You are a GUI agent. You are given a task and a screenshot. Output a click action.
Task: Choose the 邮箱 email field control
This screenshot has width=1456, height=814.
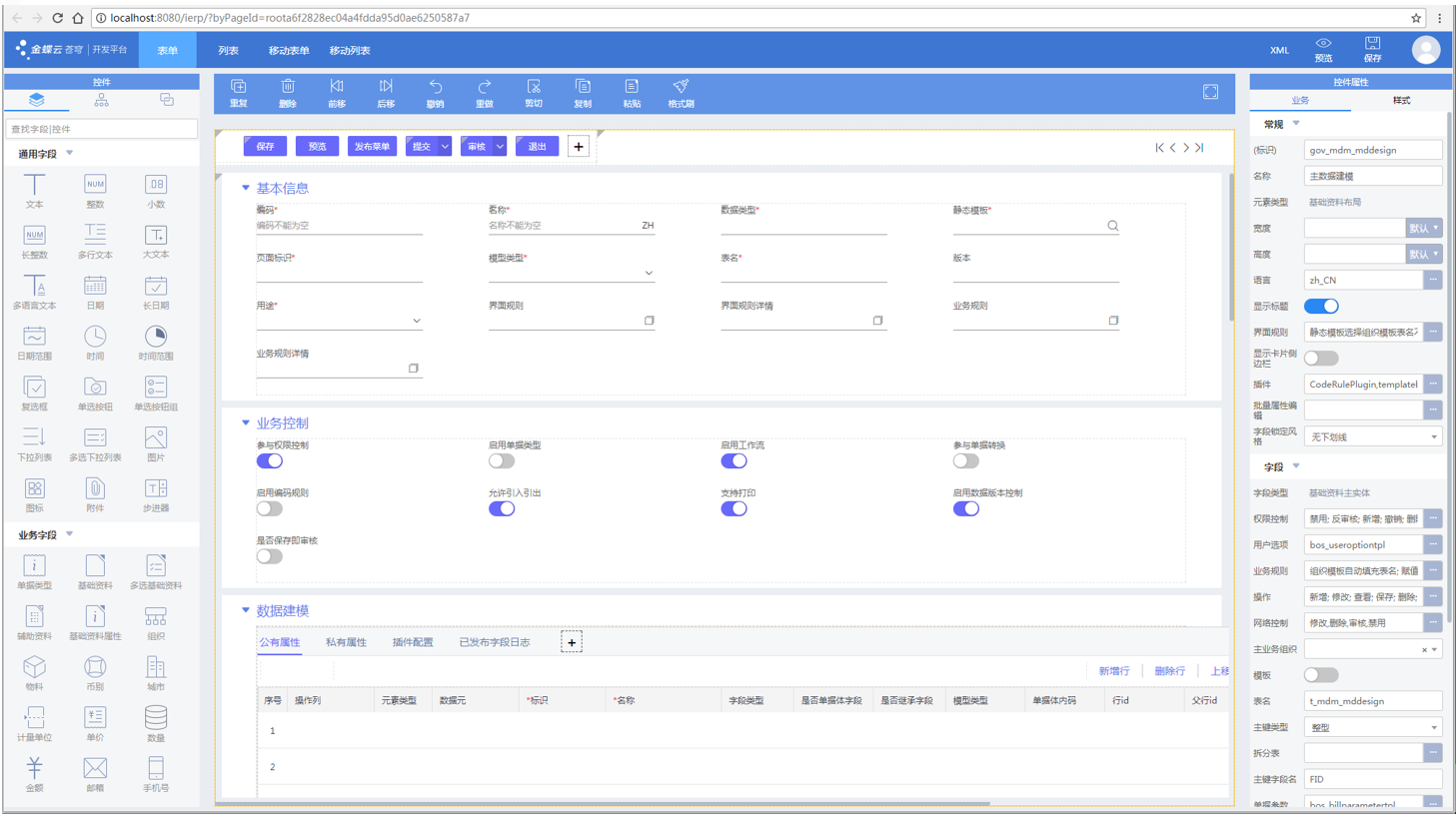pos(95,772)
